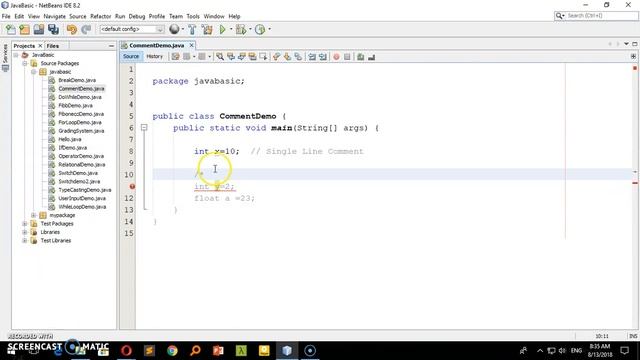
Task: Click the Previous Bookmark icon
Action: click(276, 57)
